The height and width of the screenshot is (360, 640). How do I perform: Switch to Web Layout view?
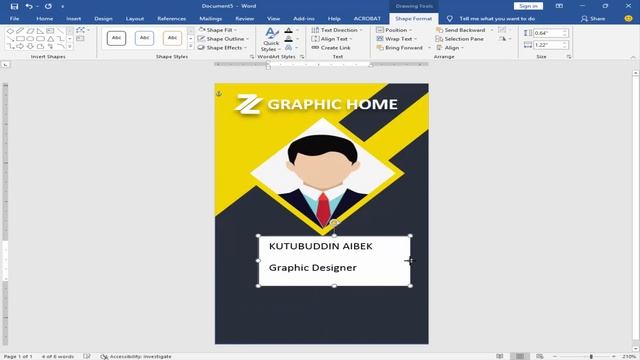tap(540, 356)
